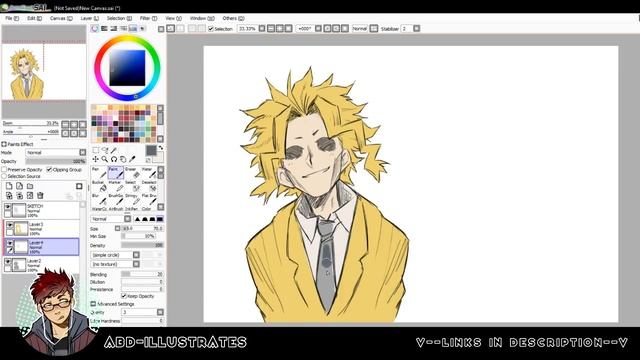
Task: Select the Eraser brush tool
Action: click(x=132, y=173)
